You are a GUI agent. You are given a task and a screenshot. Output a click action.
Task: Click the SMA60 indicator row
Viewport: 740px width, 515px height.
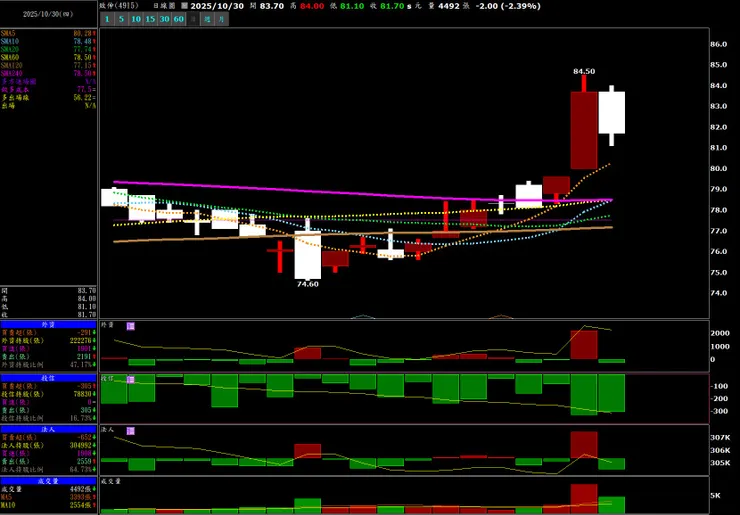point(48,58)
